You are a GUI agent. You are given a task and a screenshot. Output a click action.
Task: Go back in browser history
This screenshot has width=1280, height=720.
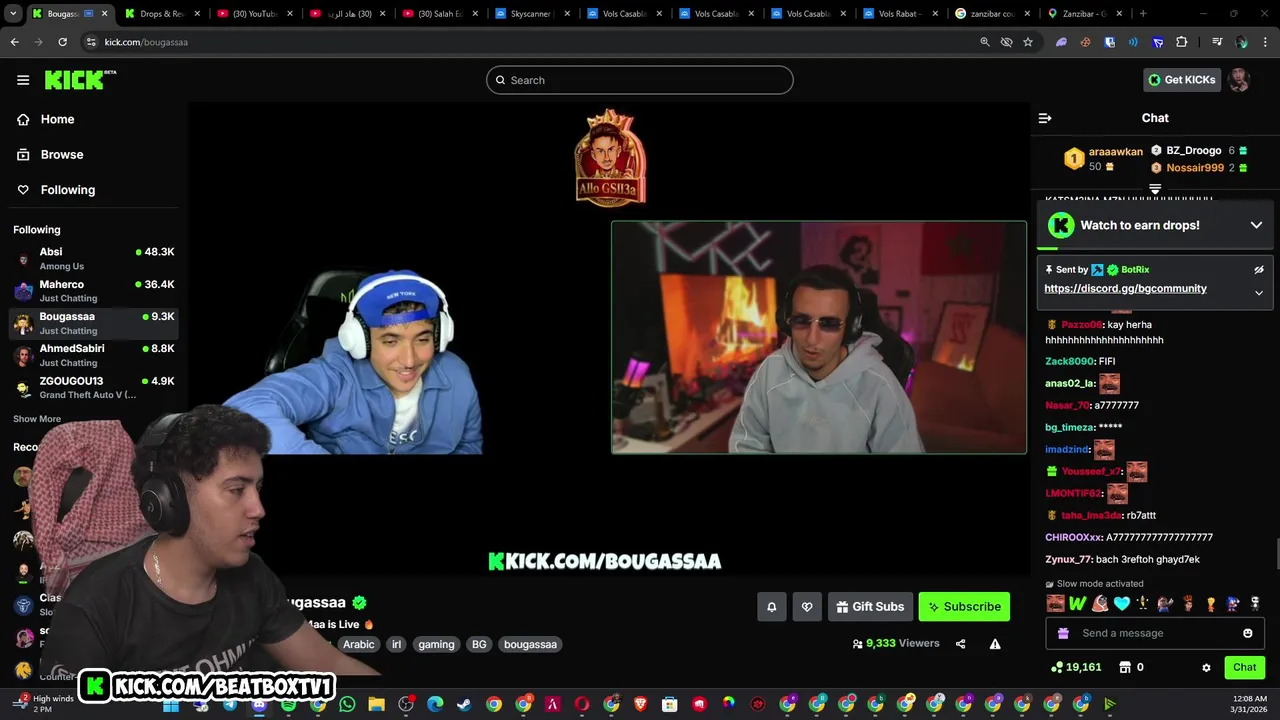point(14,42)
